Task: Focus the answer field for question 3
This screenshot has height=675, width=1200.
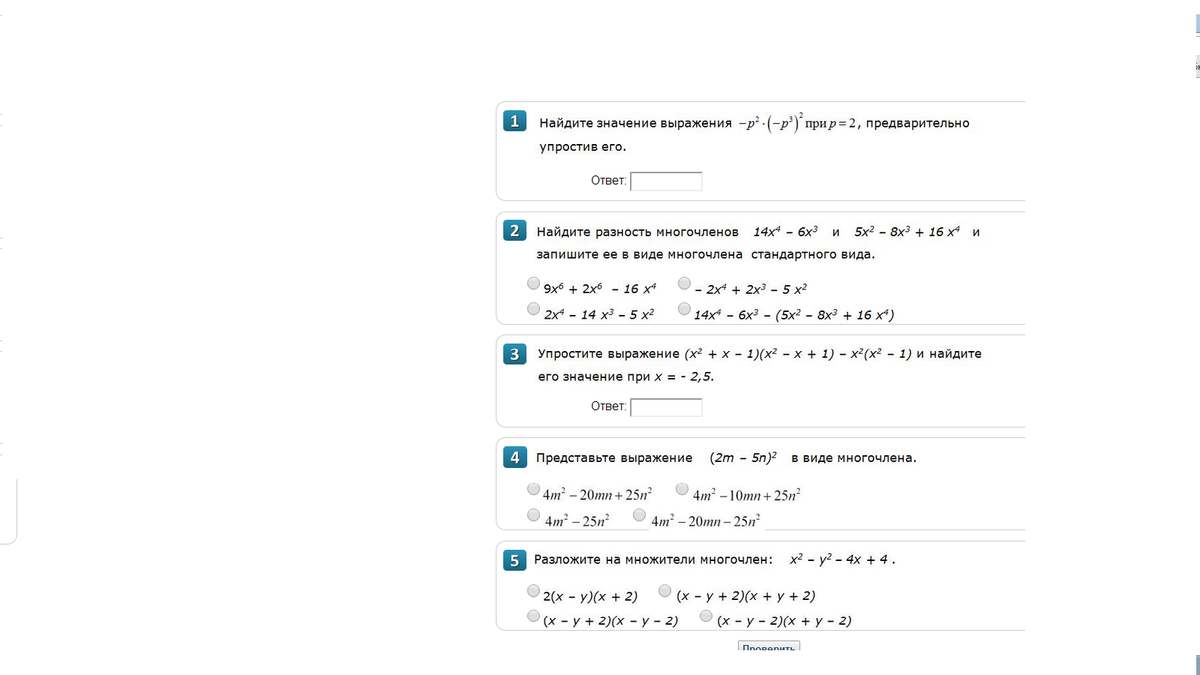Action: tap(666, 407)
